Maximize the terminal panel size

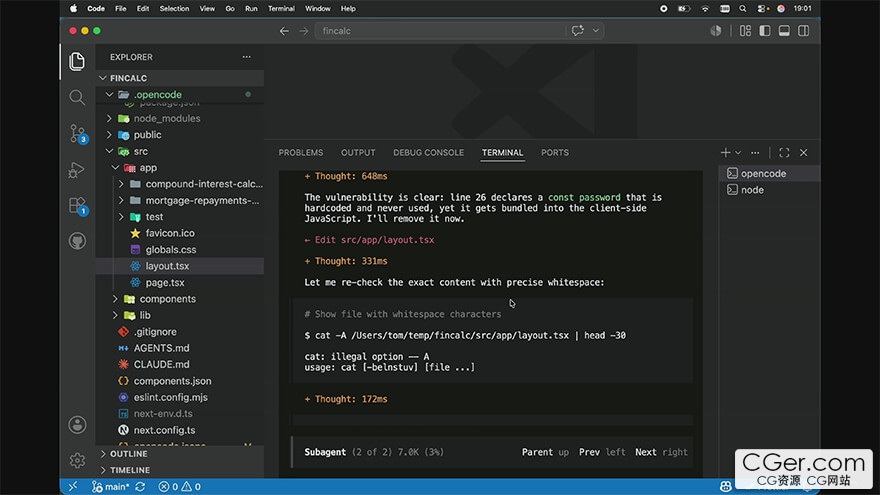click(x=784, y=153)
